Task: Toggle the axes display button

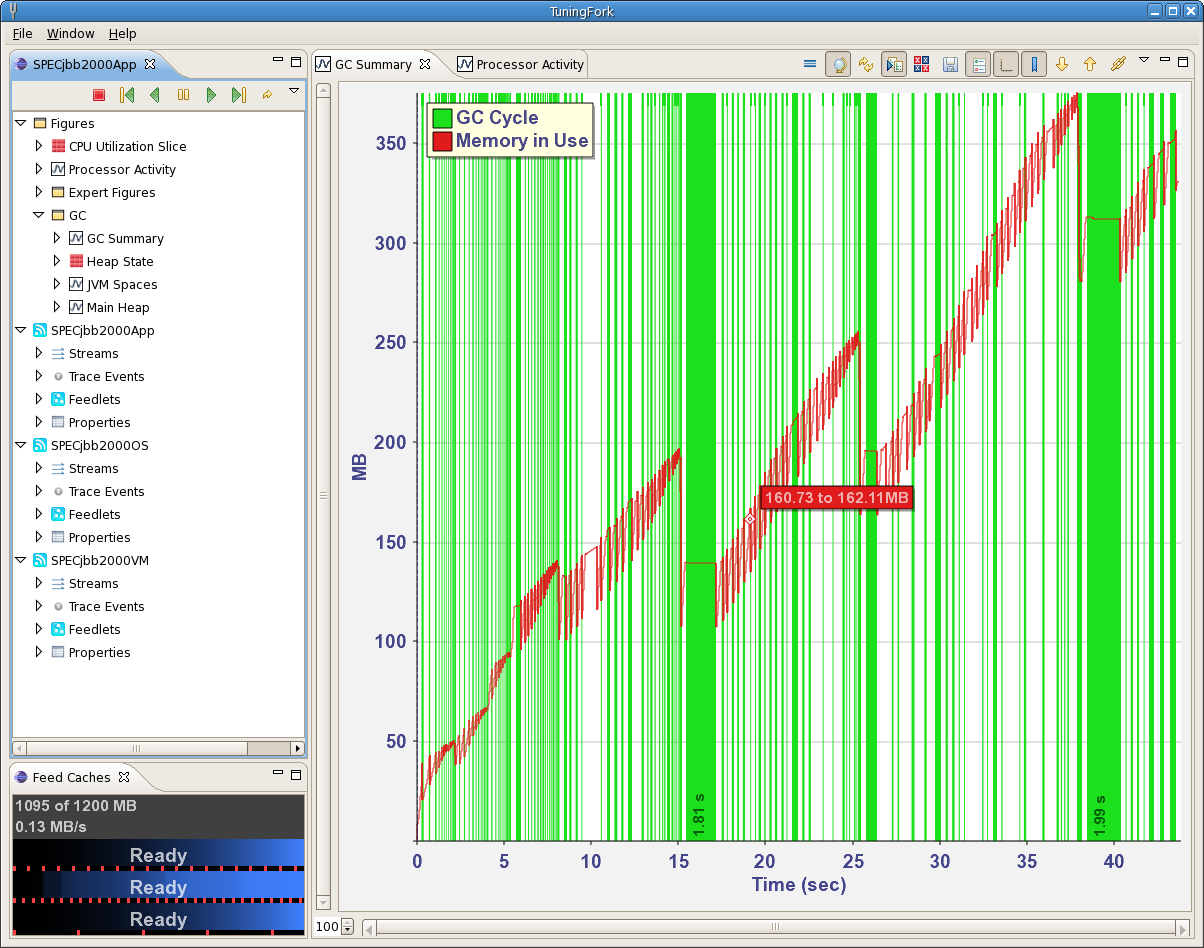Action: pyautogui.click(x=1006, y=65)
